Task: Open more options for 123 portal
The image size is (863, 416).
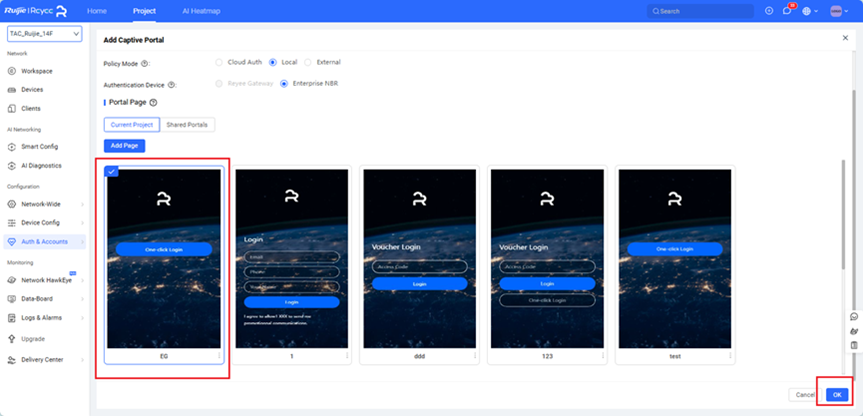Action: click(x=602, y=356)
